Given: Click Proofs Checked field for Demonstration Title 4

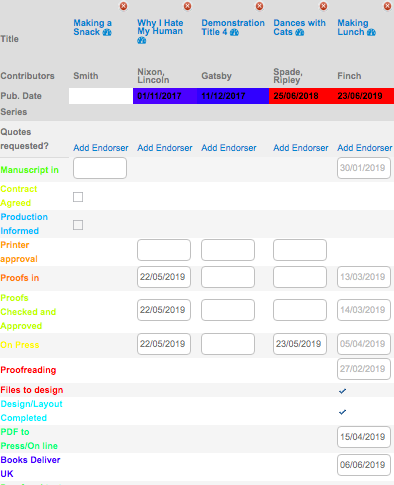Looking at the screenshot, I should point(228,310).
